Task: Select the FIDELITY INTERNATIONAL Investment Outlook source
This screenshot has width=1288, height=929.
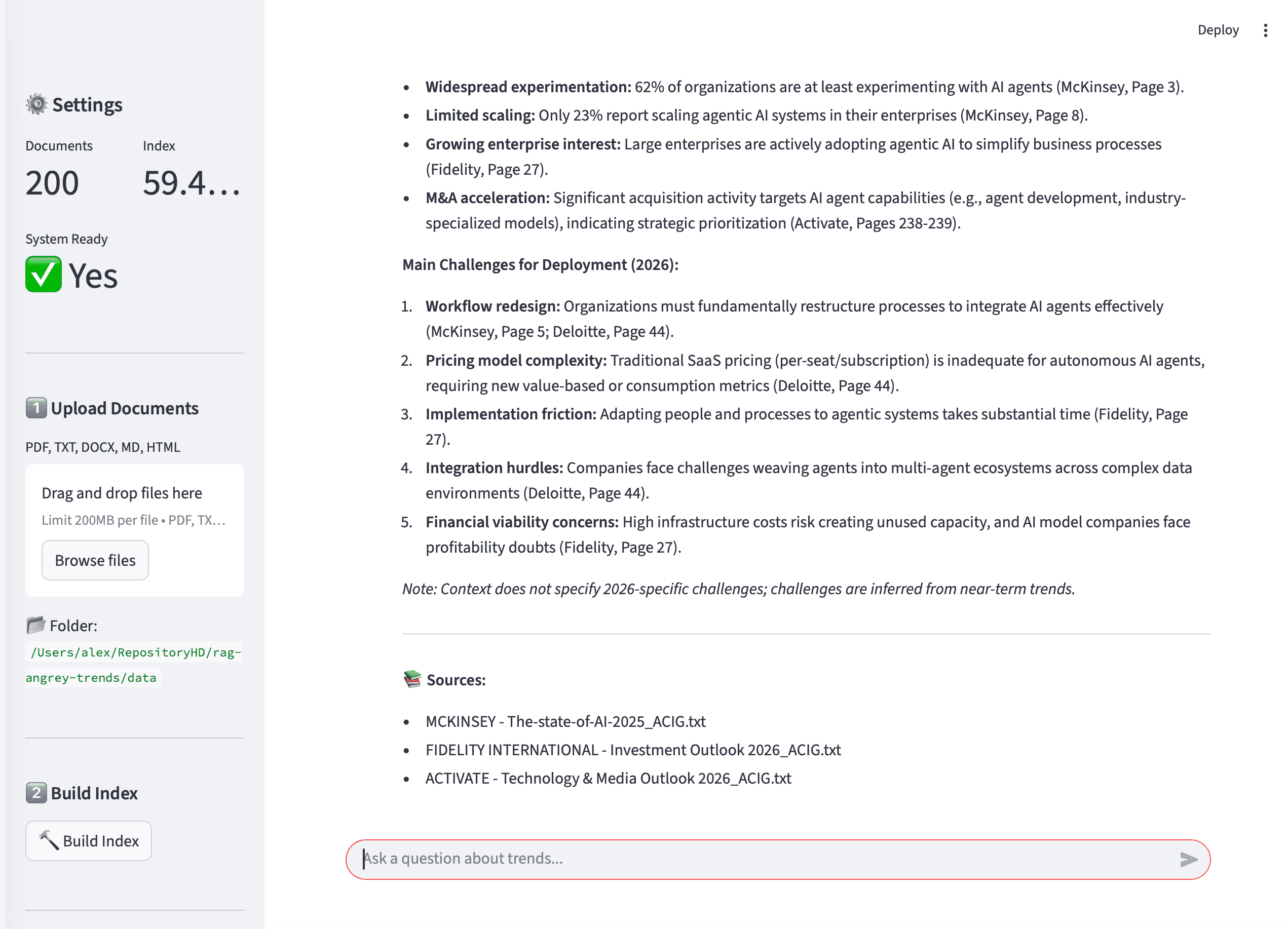Action: click(x=633, y=750)
